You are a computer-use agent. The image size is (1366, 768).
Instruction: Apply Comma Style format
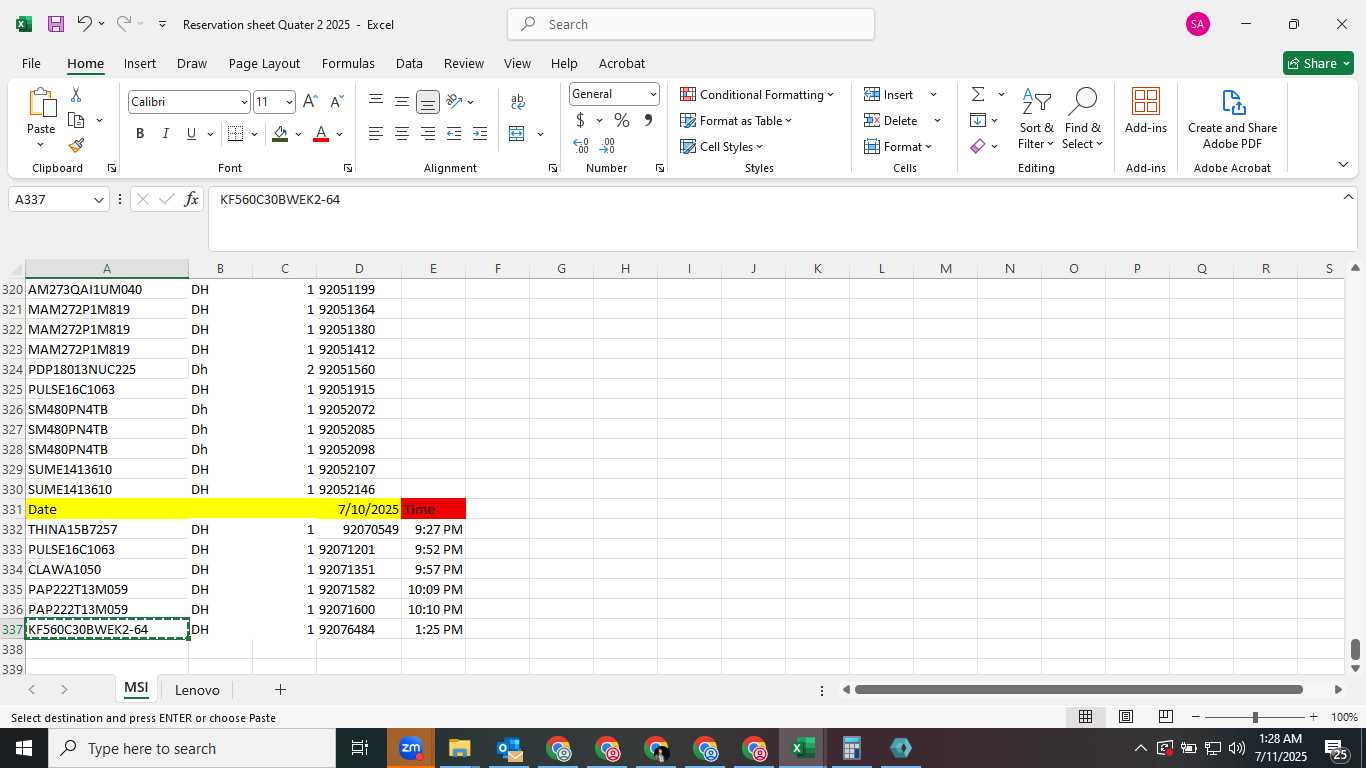point(648,120)
